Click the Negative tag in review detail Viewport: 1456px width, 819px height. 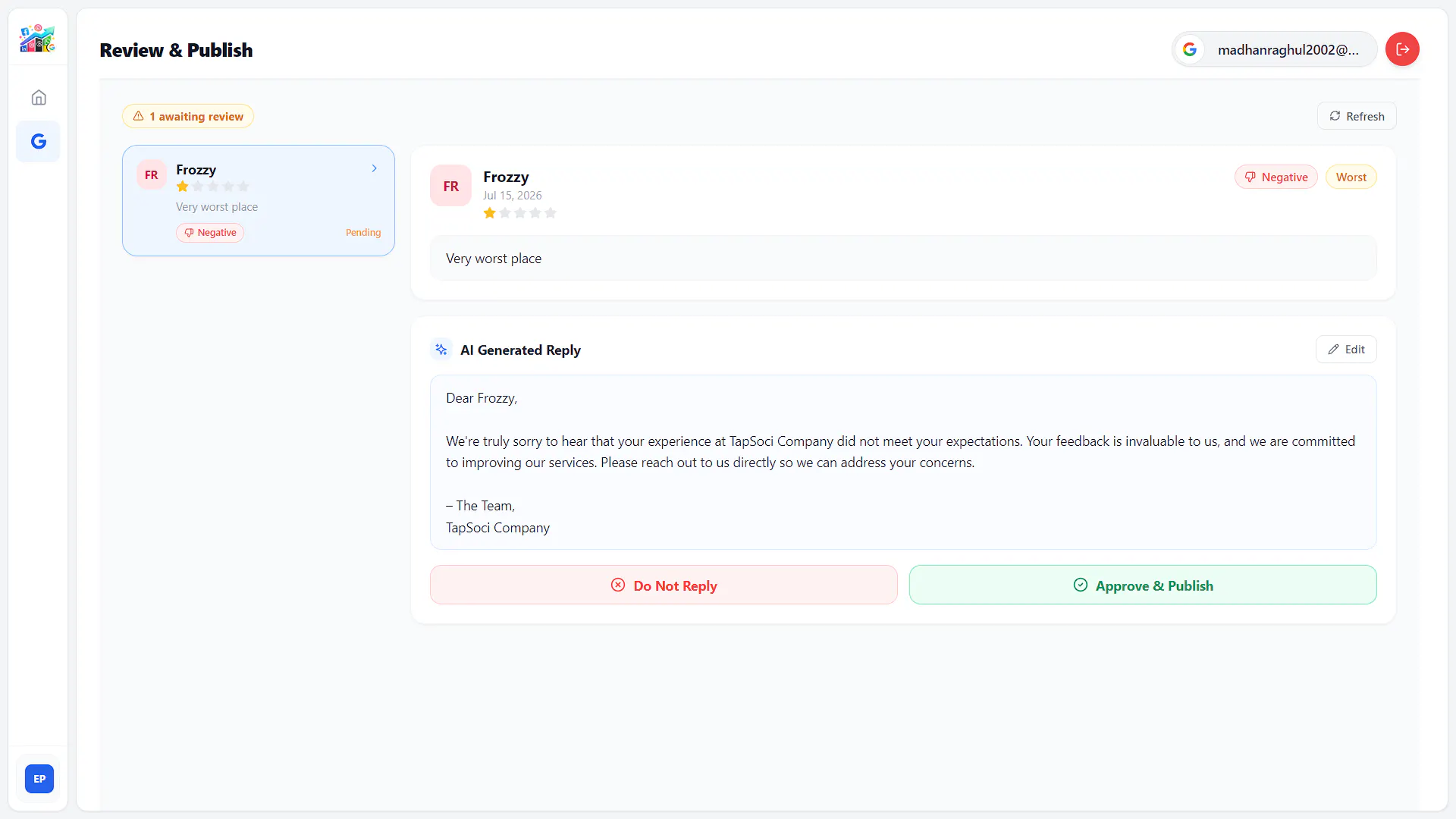[x=1276, y=177]
